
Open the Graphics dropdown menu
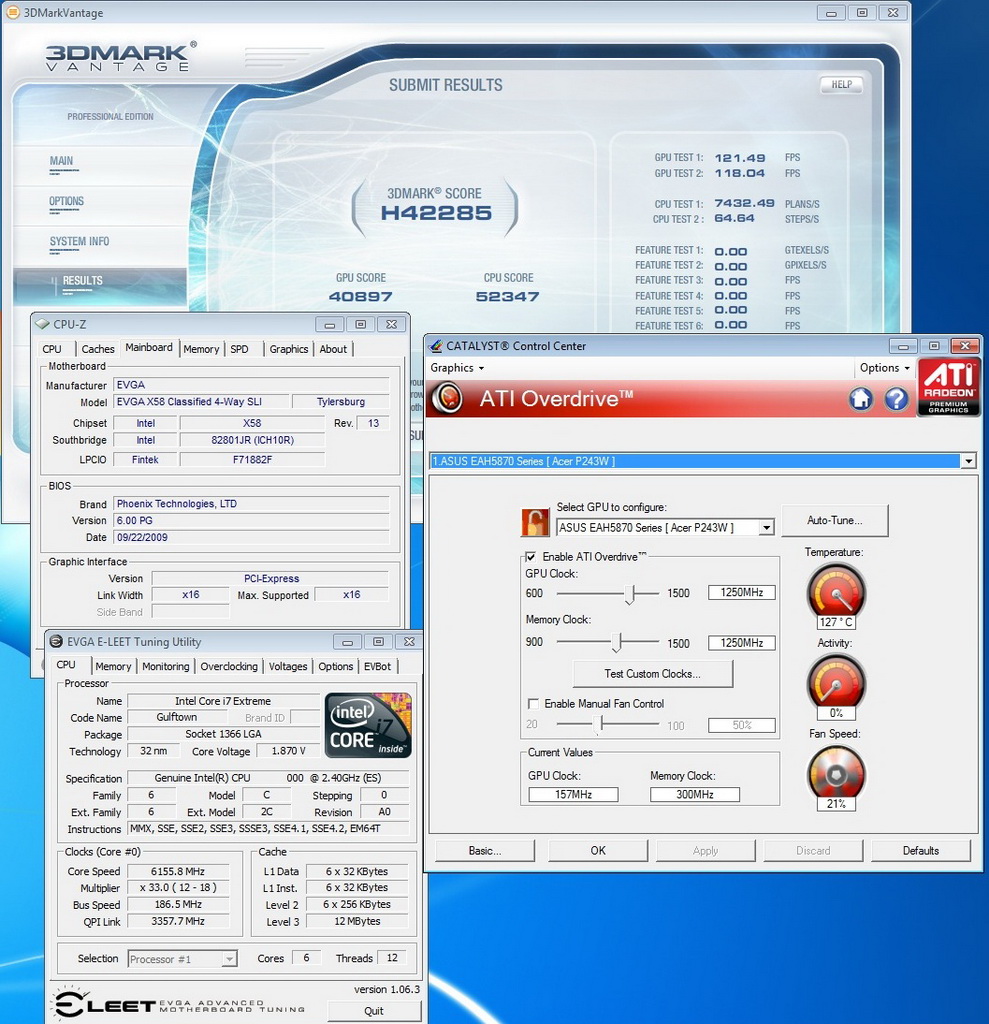tap(457, 368)
